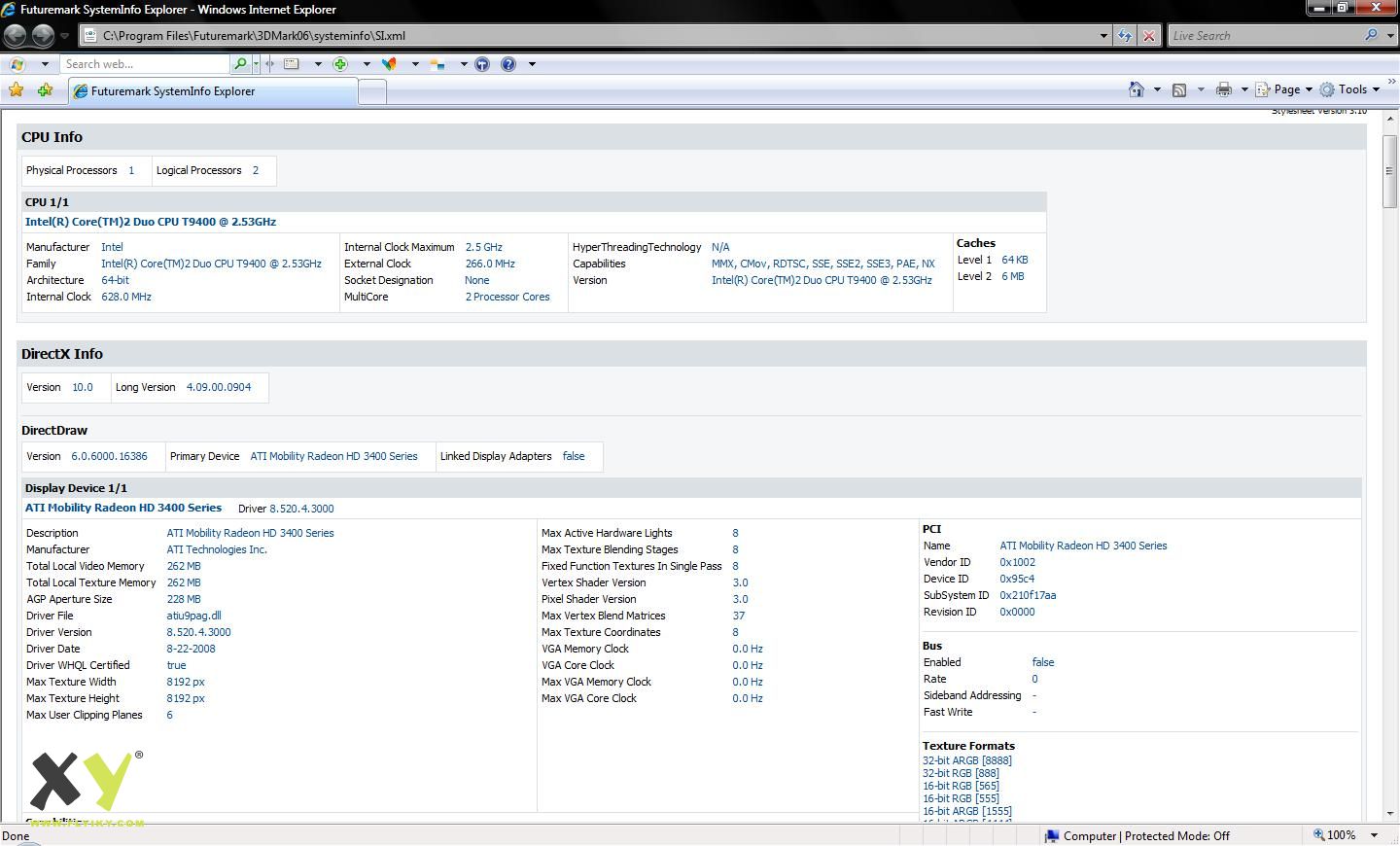Image resolution: width=1400 pixels, height=846 pixels.
Task: Click the DirectDraw version 6.0.6000.16386
Action: (x=109, y=456)
